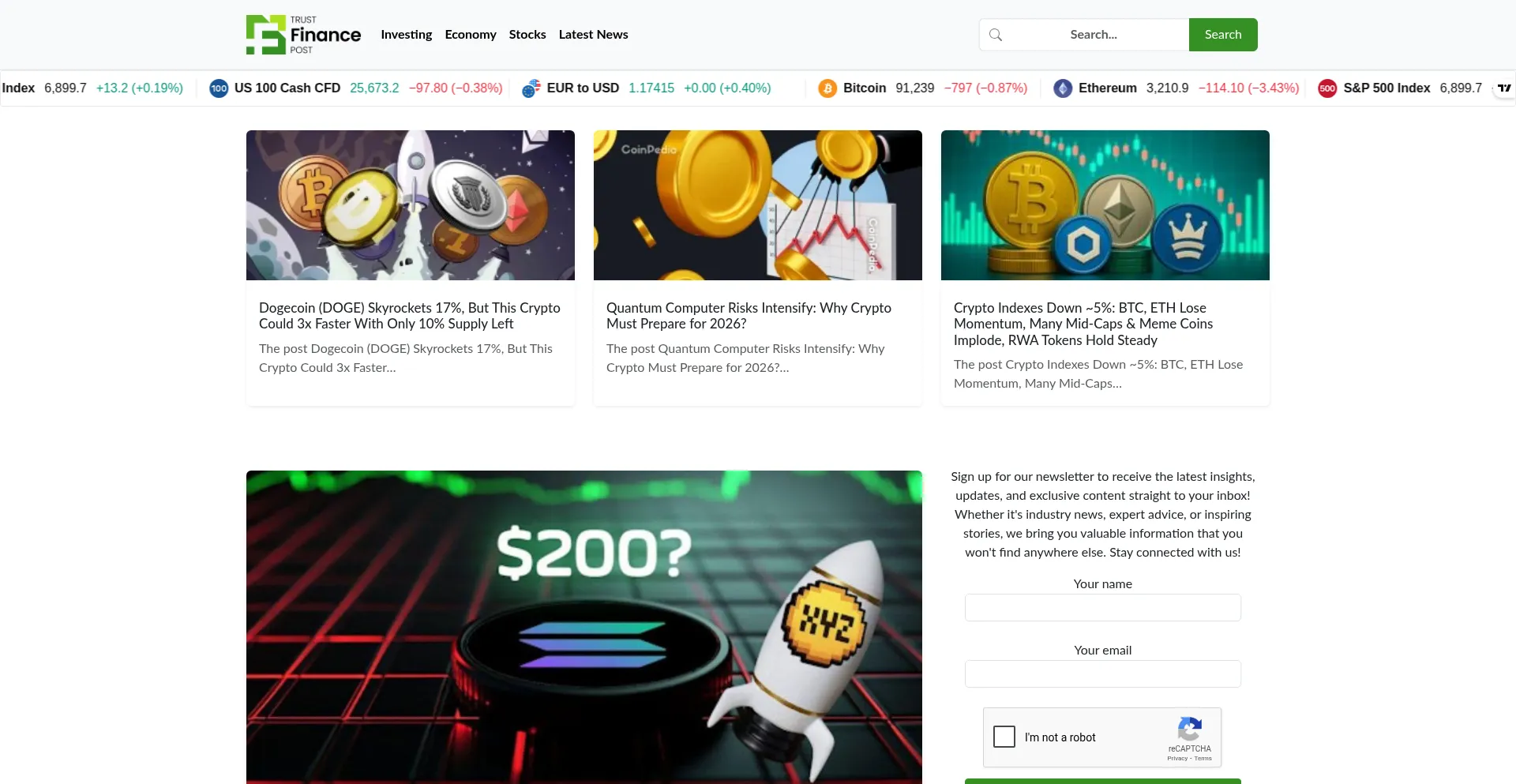Click the Bitcoin ticker icon
Image resolution: width=1516 pixels, height=784 pixels.
coord(827,88)
